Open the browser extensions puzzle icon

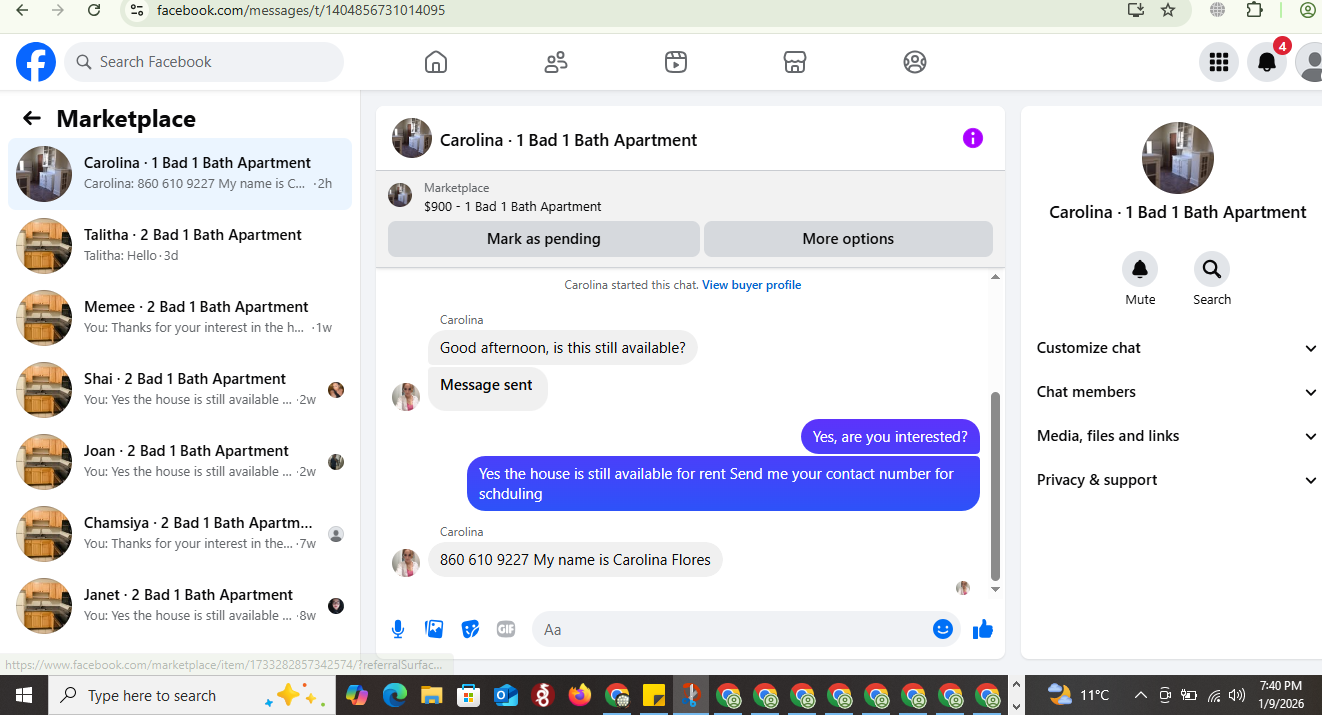(x=1254, y=10)
